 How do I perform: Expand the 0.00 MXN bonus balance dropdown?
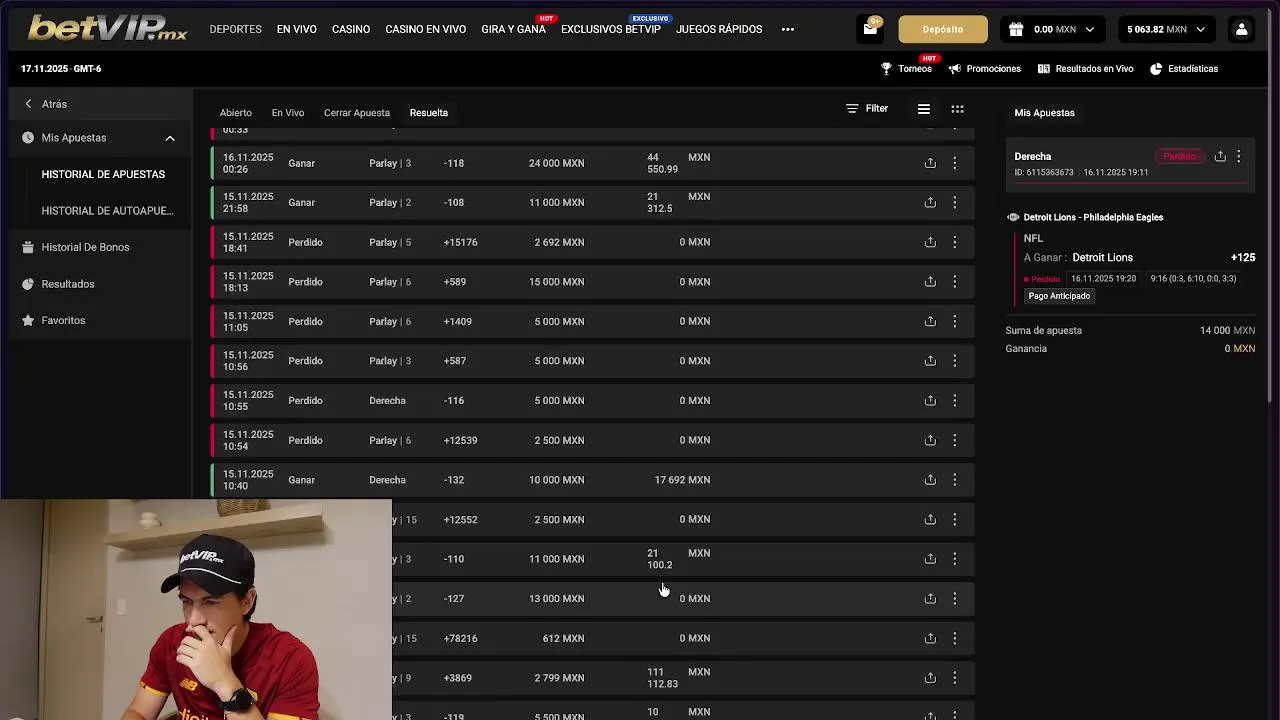pyautogui.click(x=1089, y=30)
